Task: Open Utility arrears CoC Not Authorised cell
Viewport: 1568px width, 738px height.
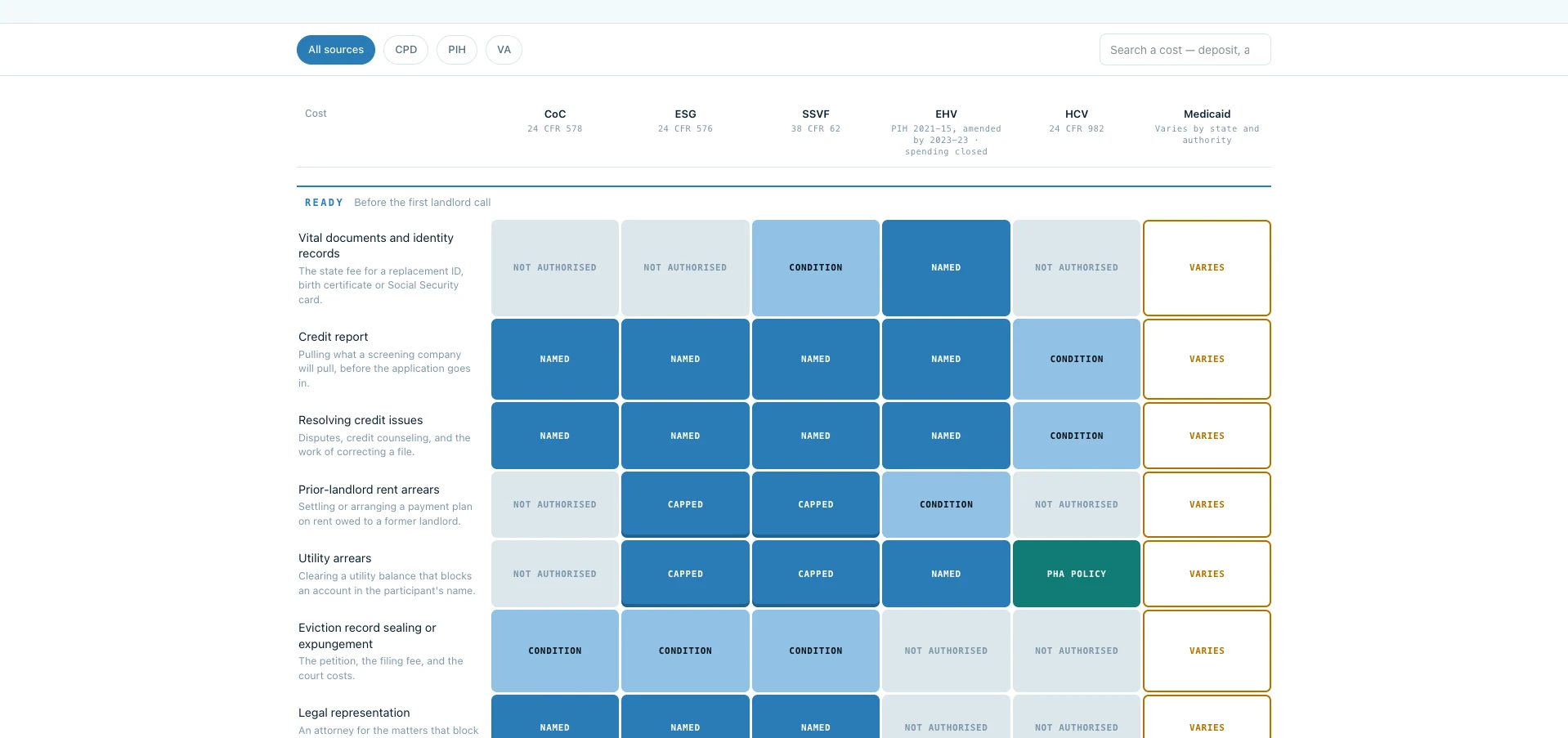Action: (x=555, y=574)
